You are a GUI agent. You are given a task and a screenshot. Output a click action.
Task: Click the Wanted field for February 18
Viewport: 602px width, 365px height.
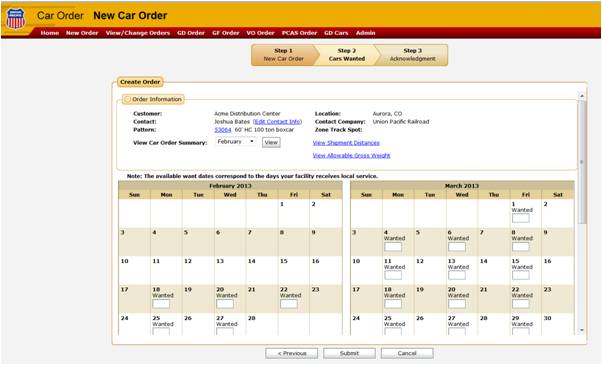161,304
